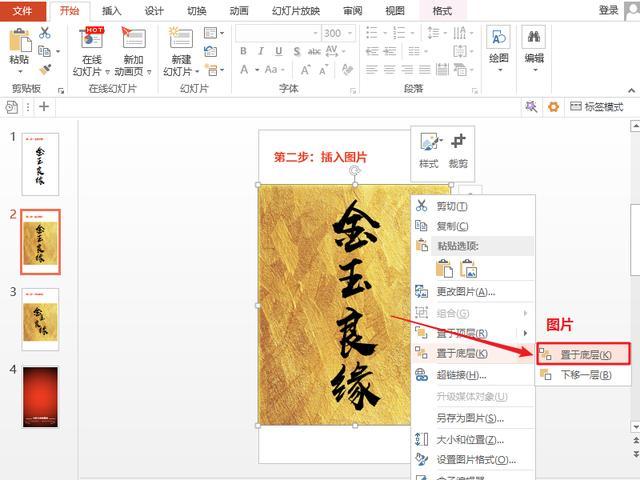Click the Cut scissors icon in ribbon
The height and width of the screenshot is (480, 640).
45,33
